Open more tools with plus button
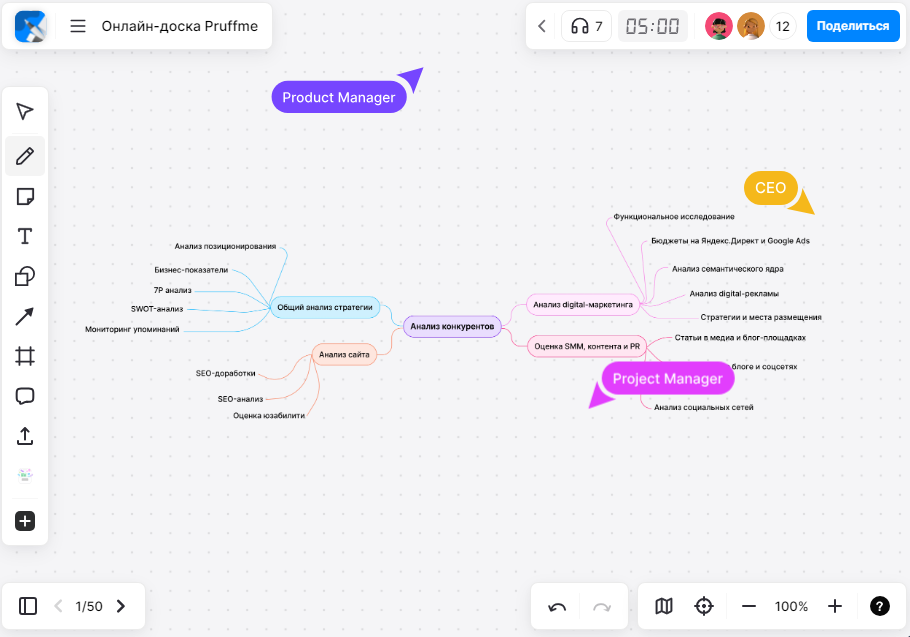The width and height of the screenshot is (910, 637). pyautogui.click(x=25, y=521)
